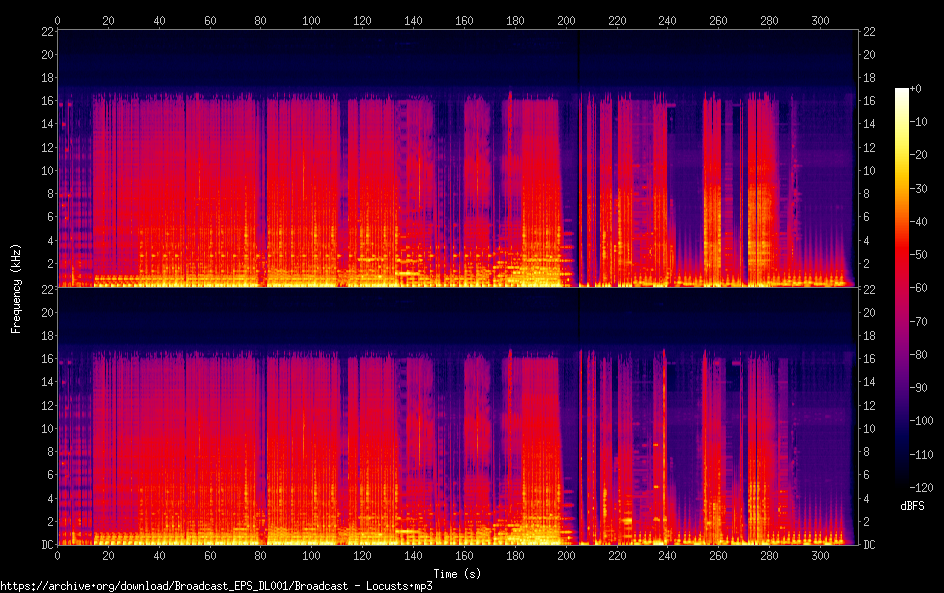The width and height of the screenshot is (944, 593).
Task: Click 'DC' label beside the Frequency axis
Action: point(48,545)
